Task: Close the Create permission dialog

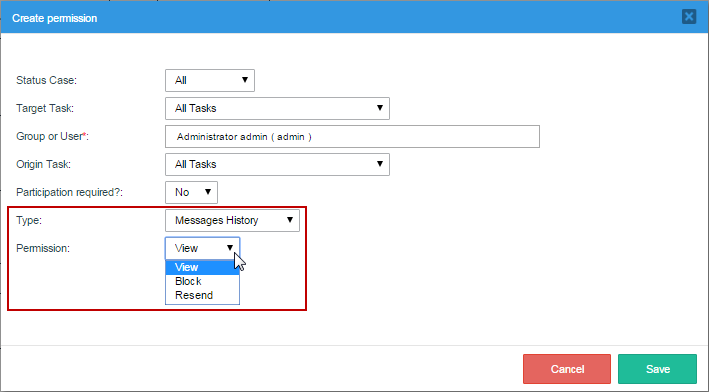Action: [x=689, y=17]
